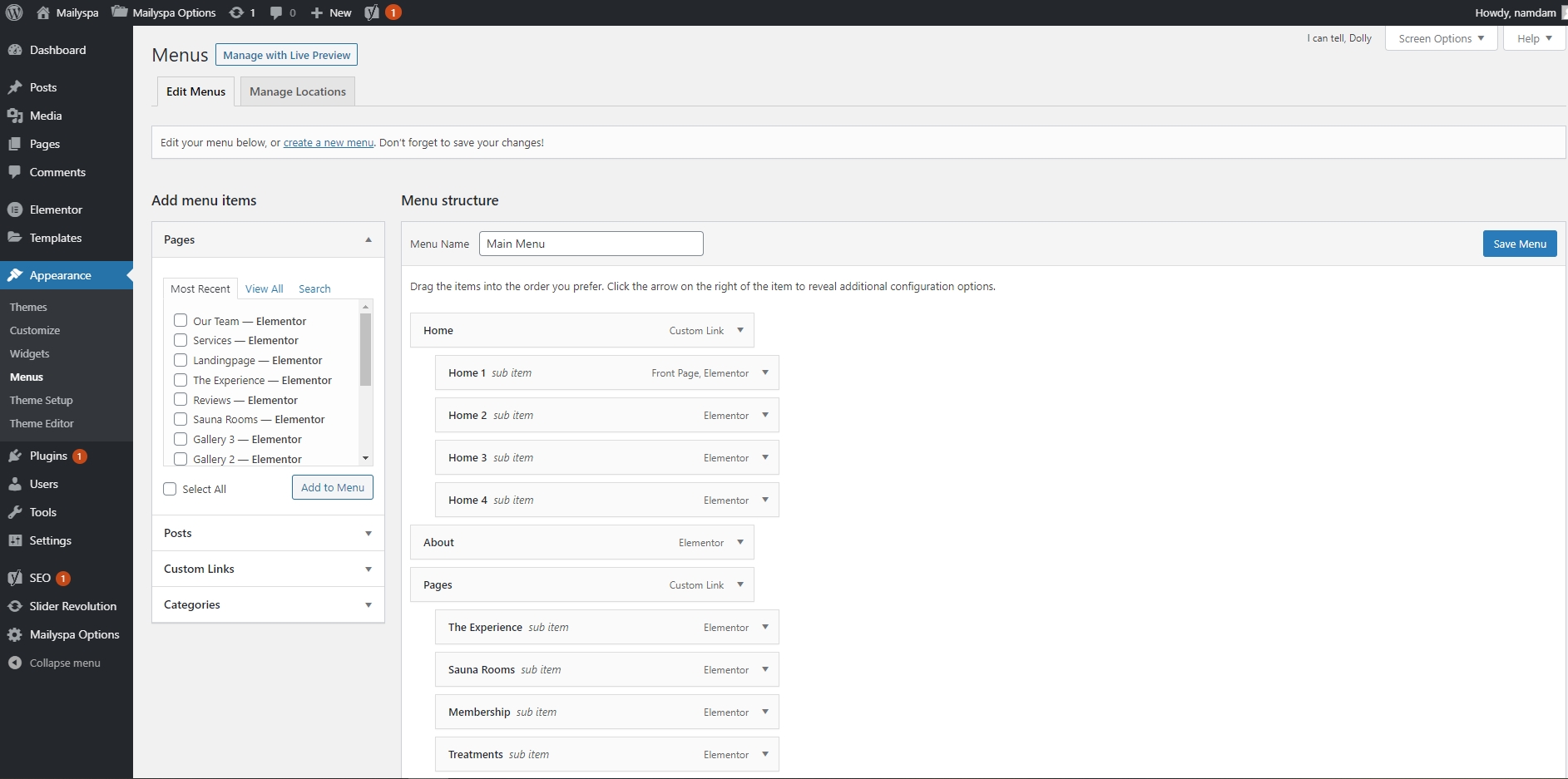Viewport: 1568px width, 779px height.
Task: Collapse the admin sidebar menu
Action: pos(64,663)
